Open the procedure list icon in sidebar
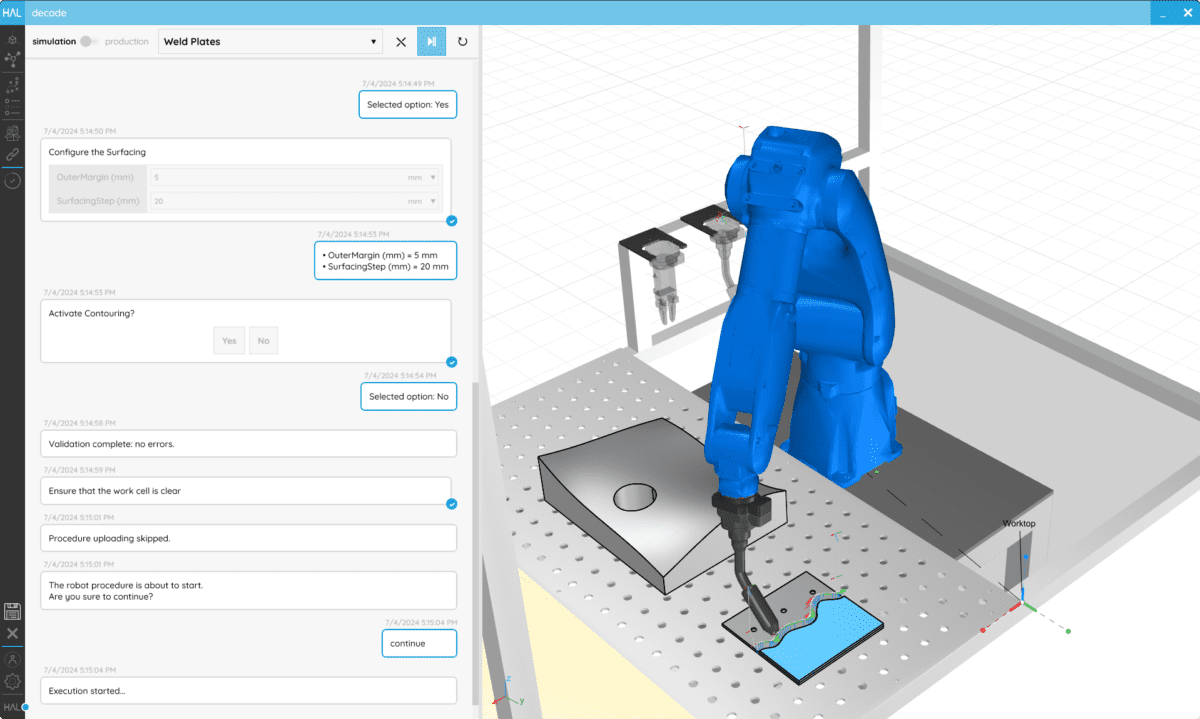1200x719 pixels. [12, 106]
